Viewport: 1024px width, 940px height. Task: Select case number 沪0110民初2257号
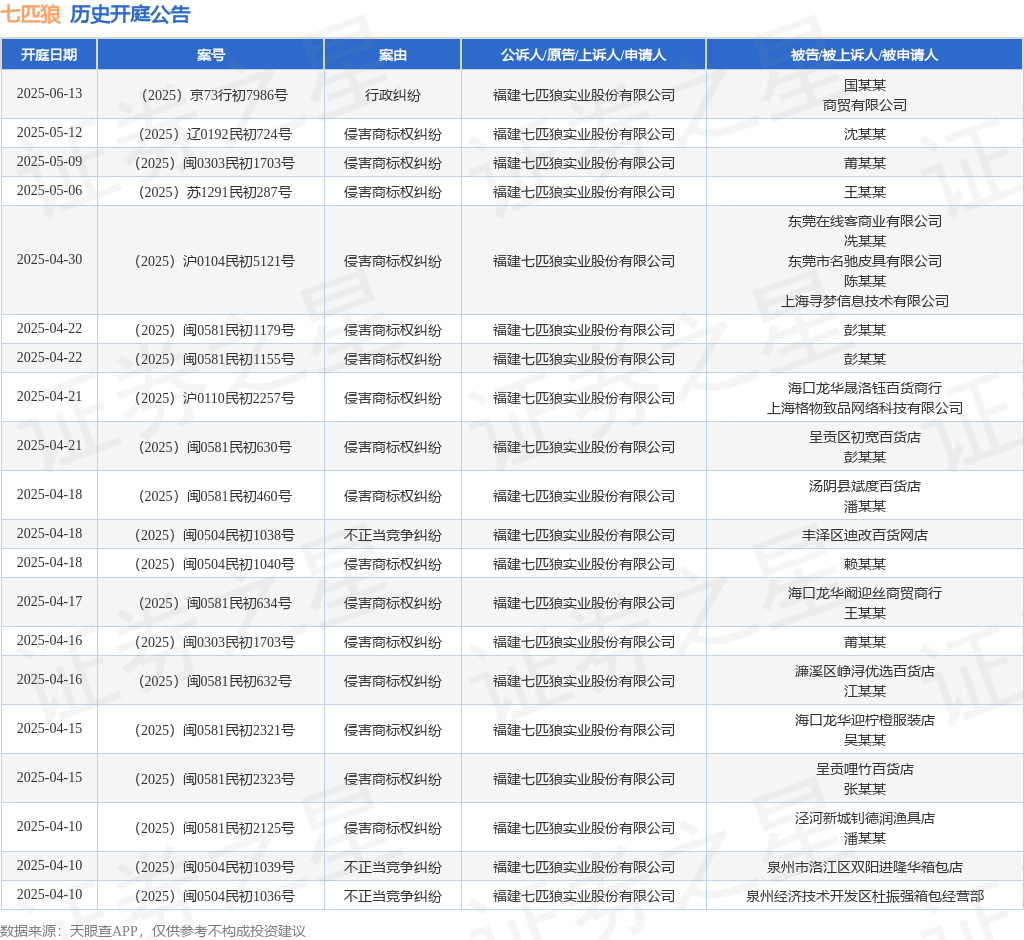pos(214,398)
